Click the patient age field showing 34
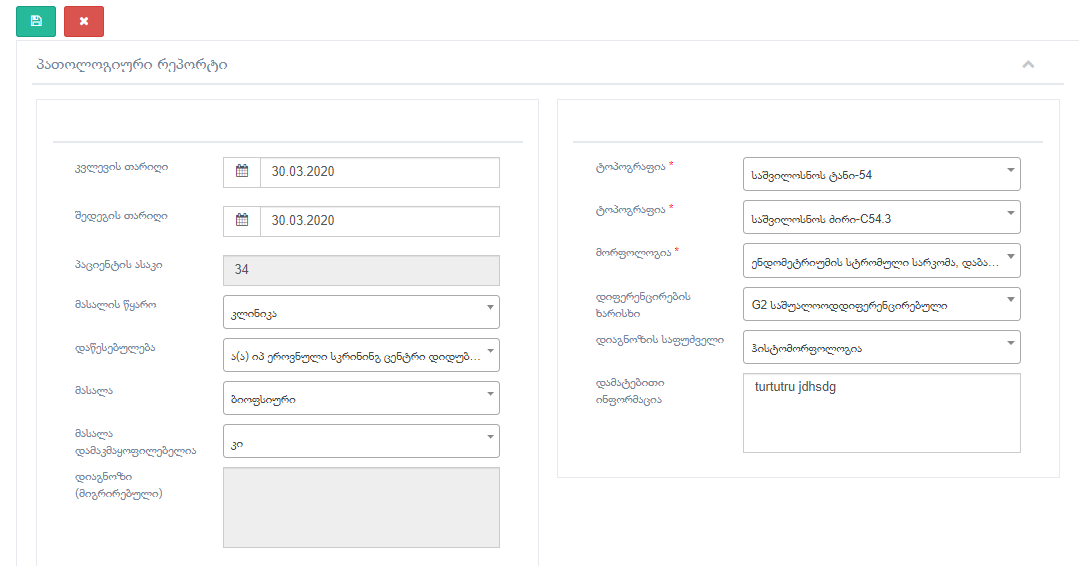This screenshot has height=566, width=1079. (x=361, y=270)
